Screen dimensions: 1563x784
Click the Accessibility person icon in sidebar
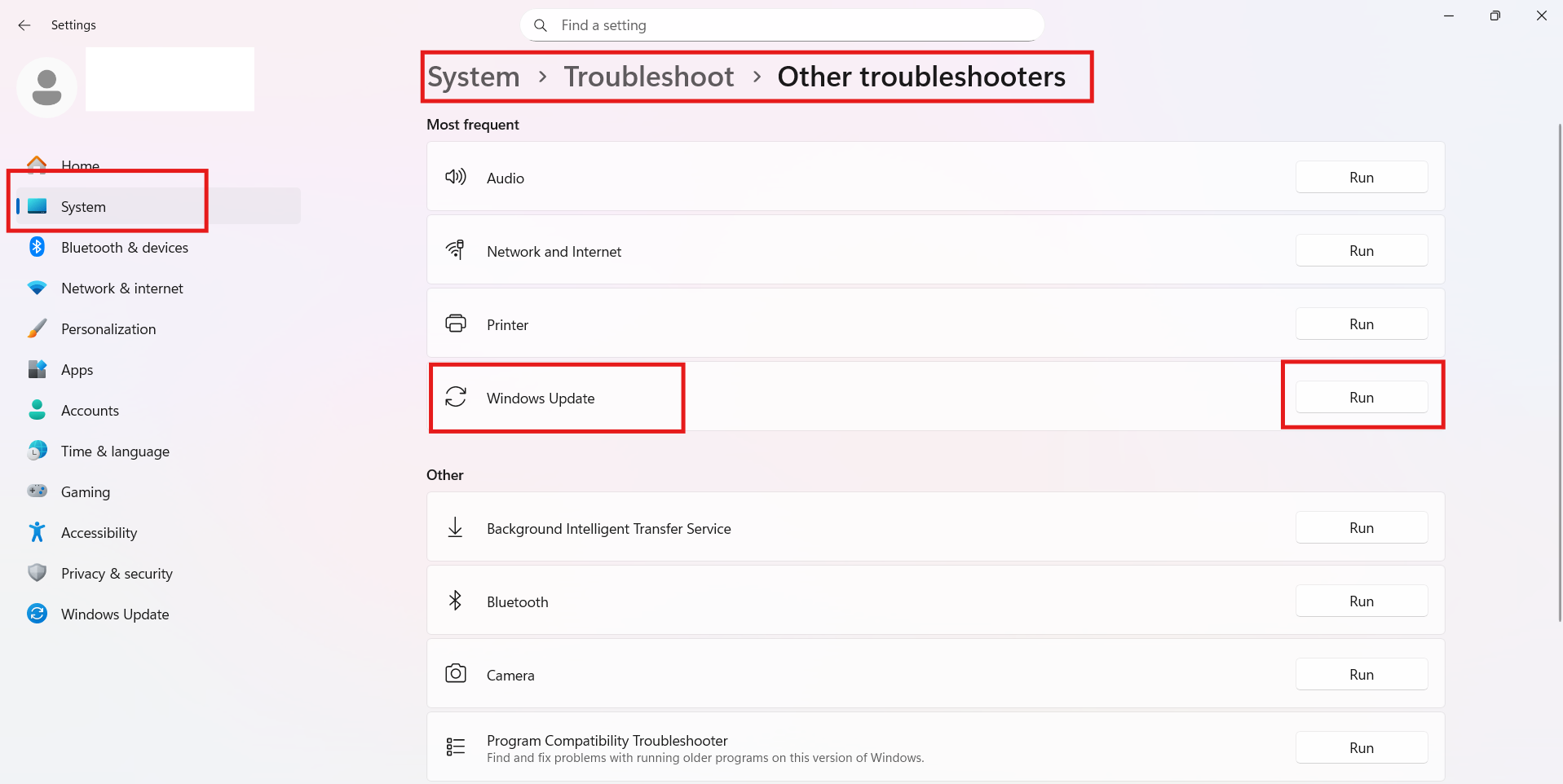[x=37, y=532]
